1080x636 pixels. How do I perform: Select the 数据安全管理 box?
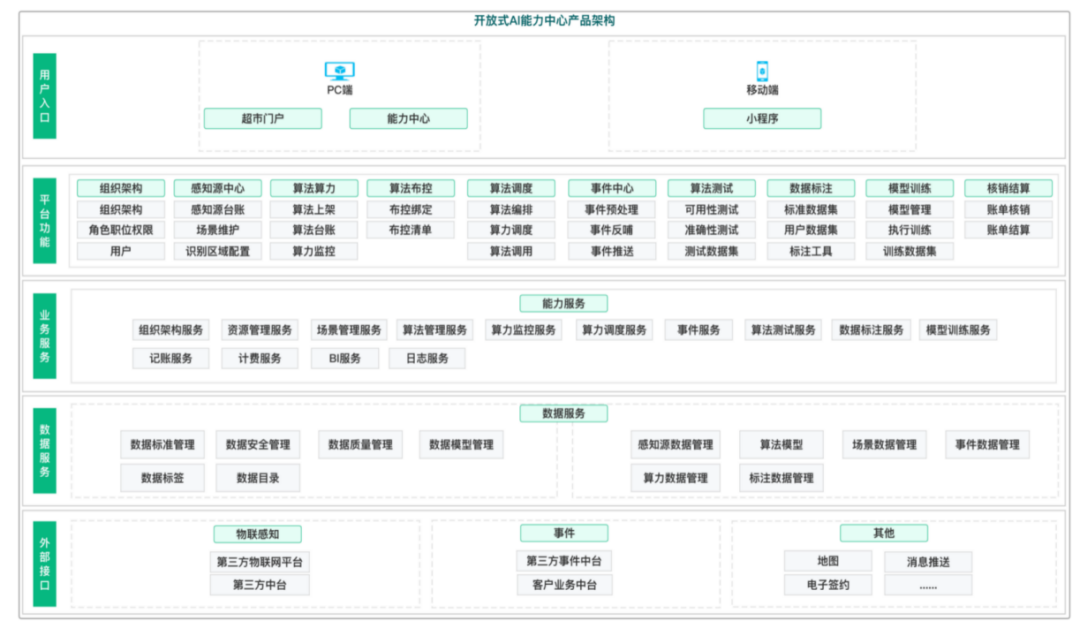[x=258, y=445]
